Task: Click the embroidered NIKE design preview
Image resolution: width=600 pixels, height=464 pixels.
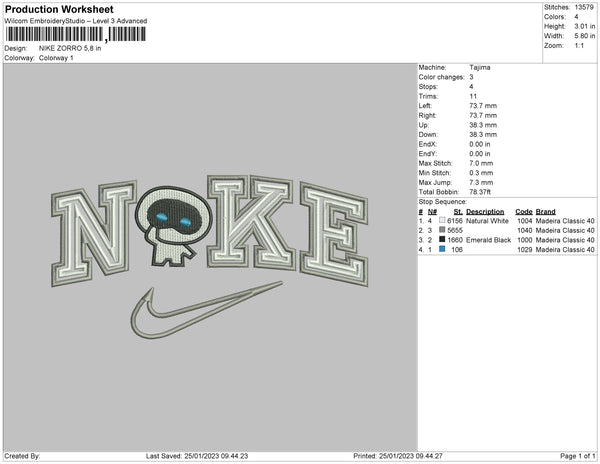Action: point(210,257)
